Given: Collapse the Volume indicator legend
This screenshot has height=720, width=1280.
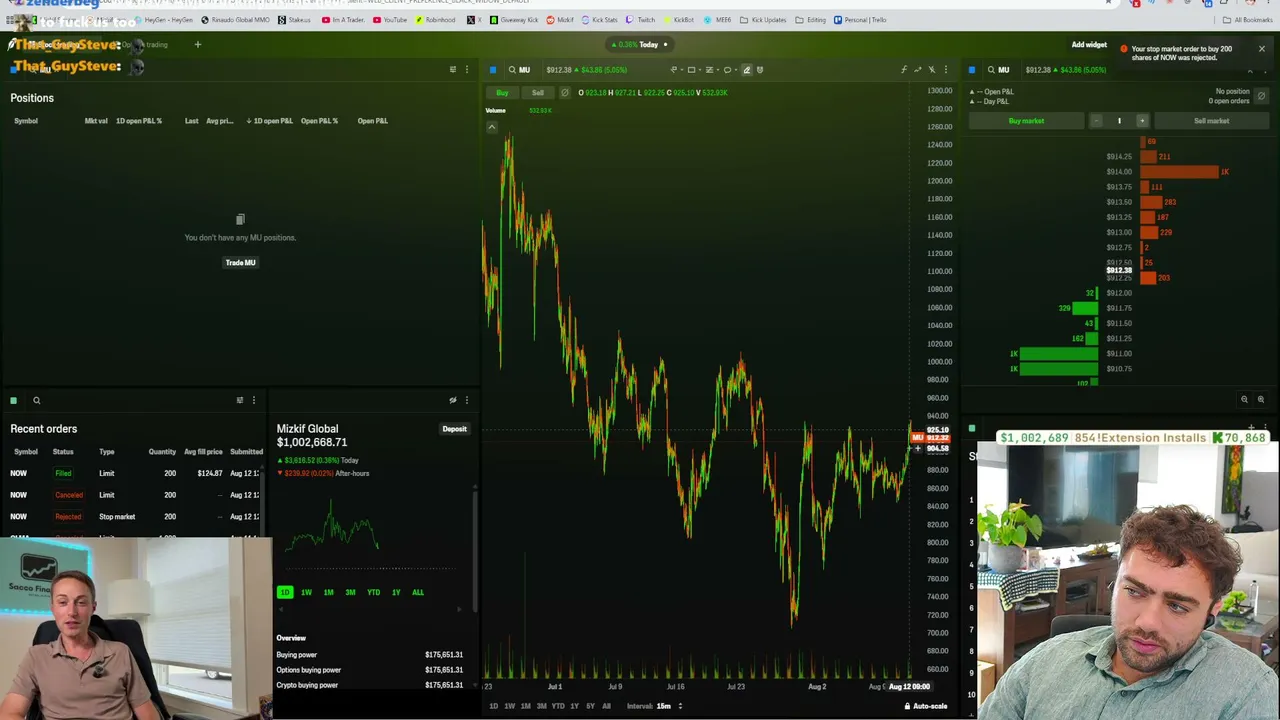Looking at the screenshot, I should click(x=492, y=127).
